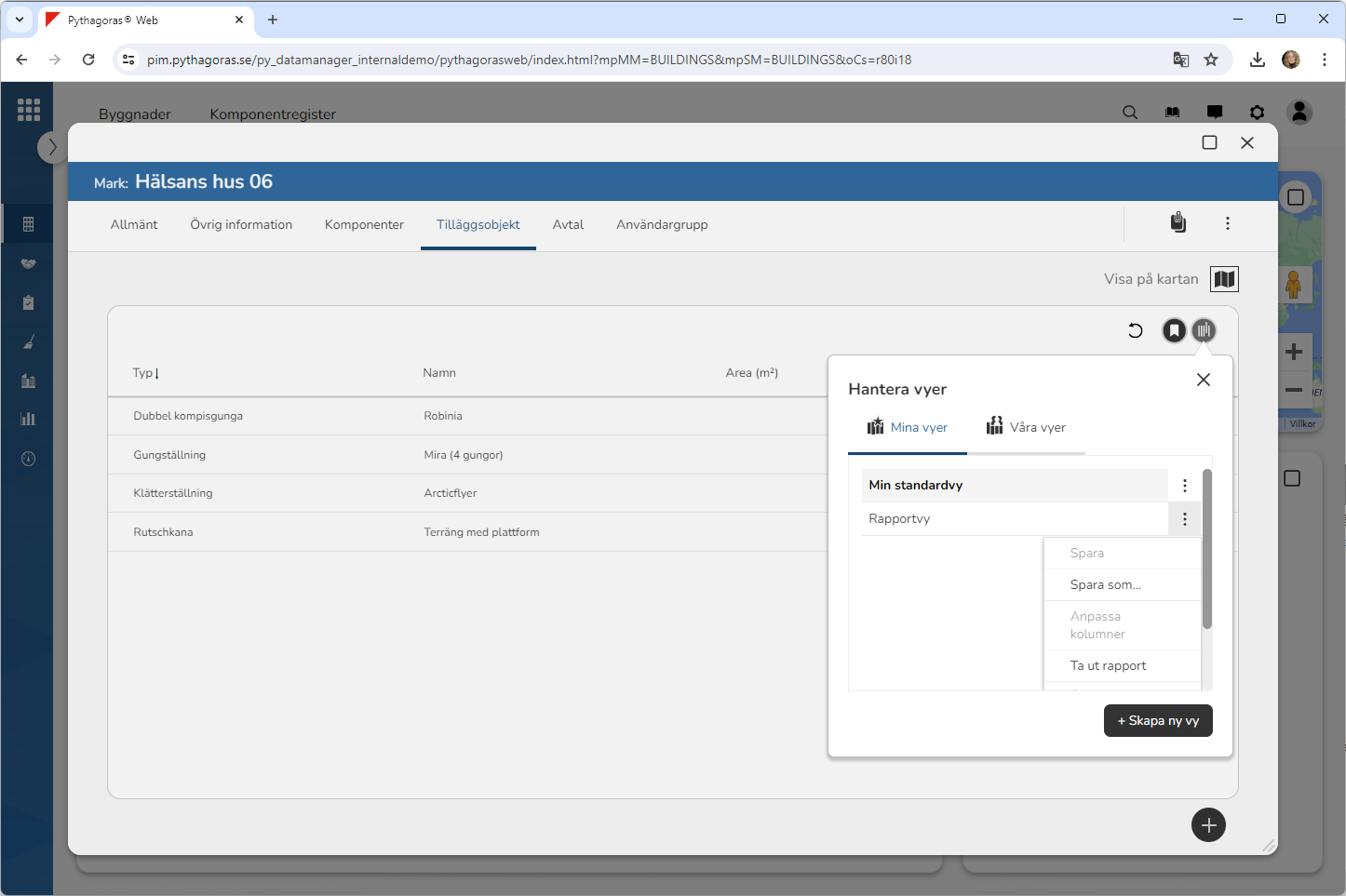Open three-dot menu for Min standardvy
Image resolution: width=1346 pixels, height=896 pixels.
(1184, 486)
